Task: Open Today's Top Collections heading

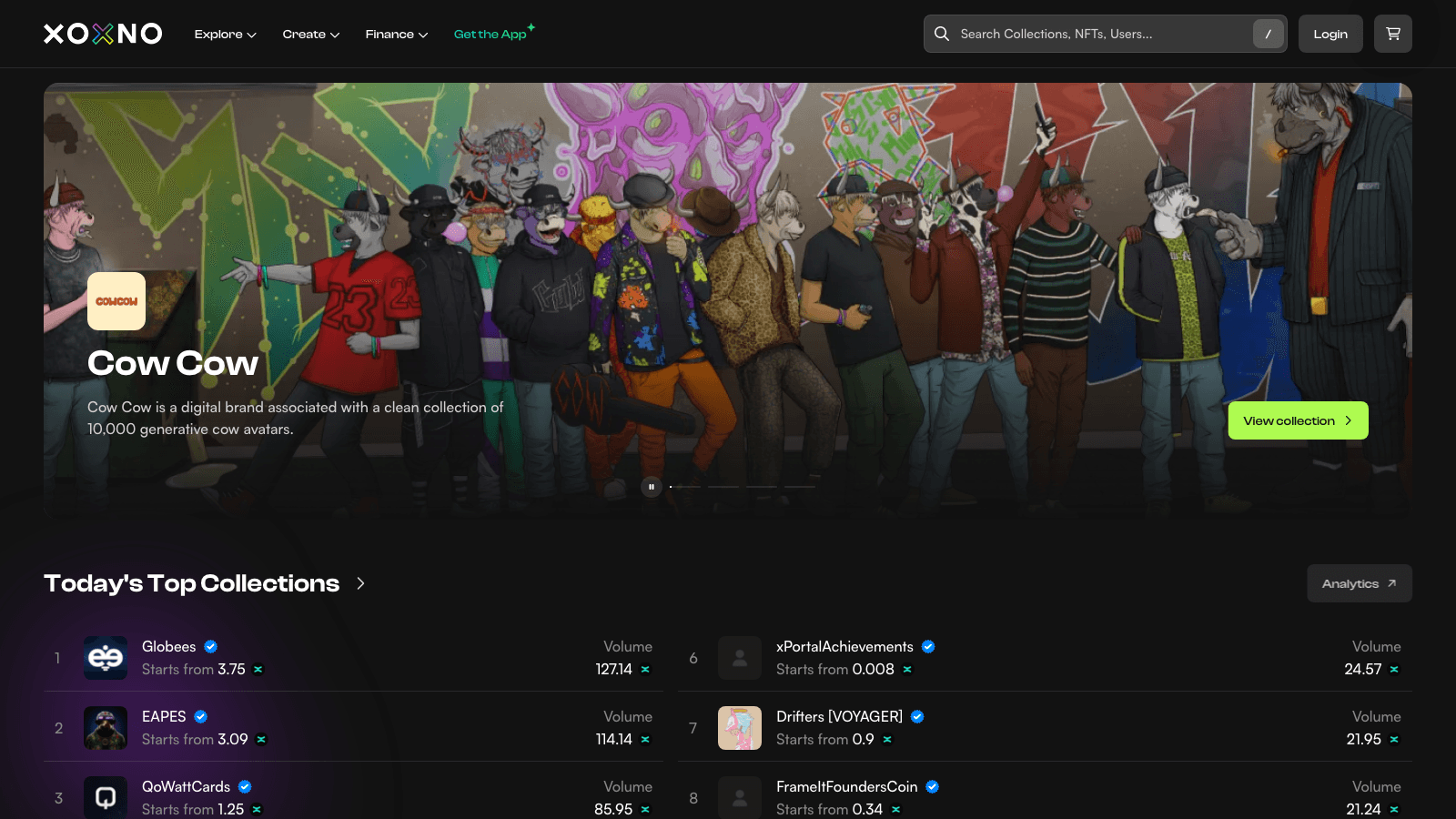Action: click(191, 583)
